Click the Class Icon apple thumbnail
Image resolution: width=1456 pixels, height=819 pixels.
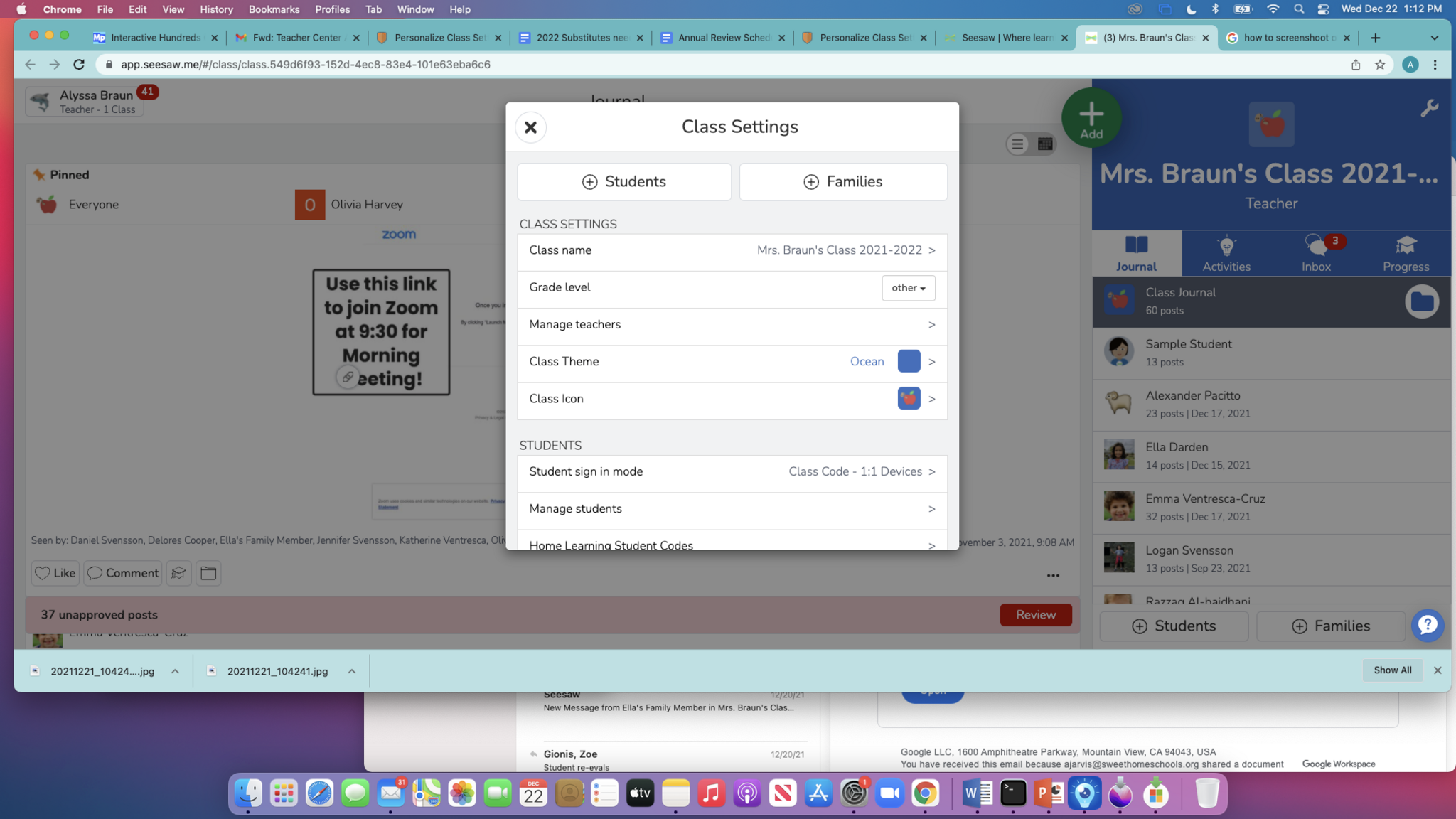click(x=909, y=399)
